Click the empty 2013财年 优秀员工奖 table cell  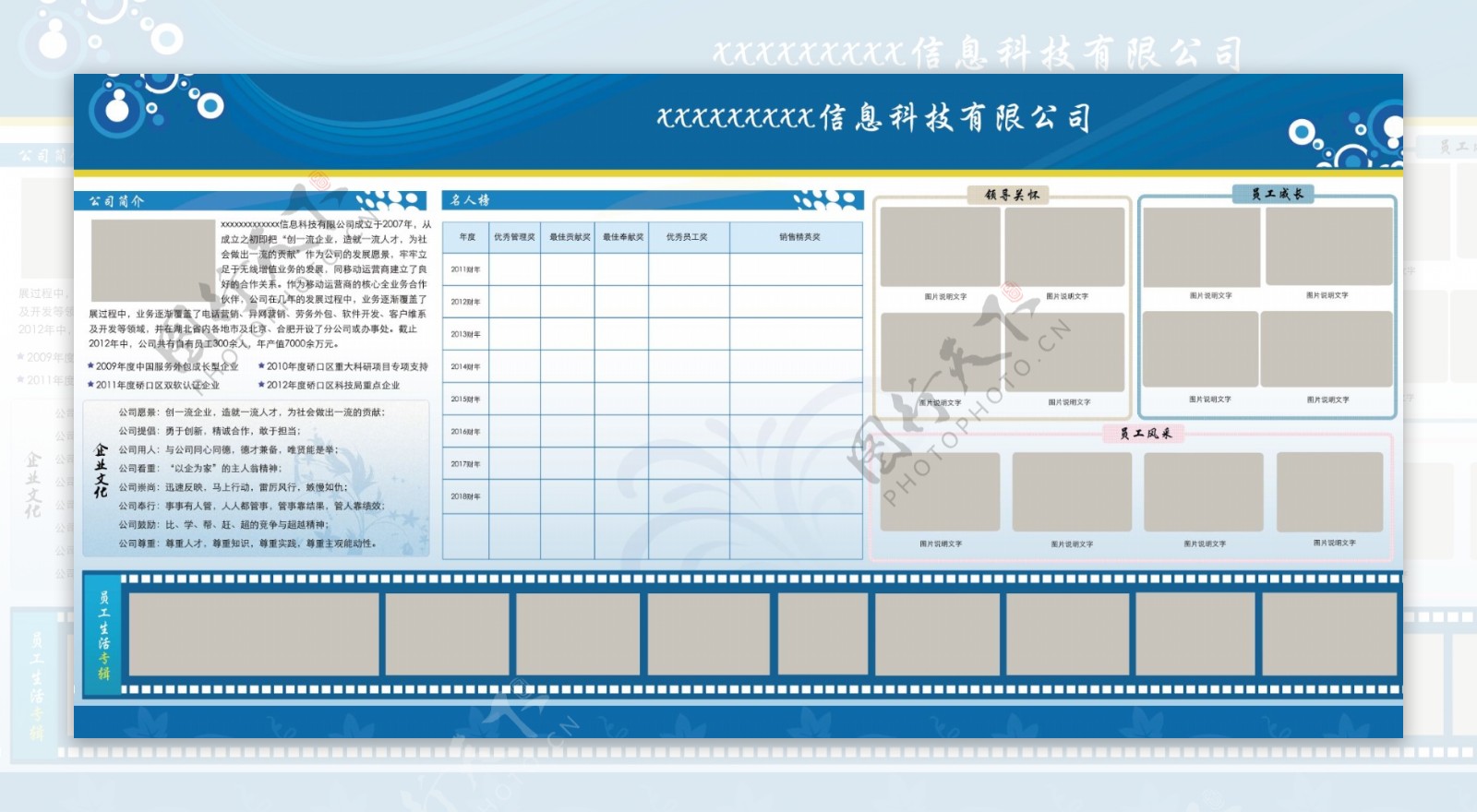[689, 334]
